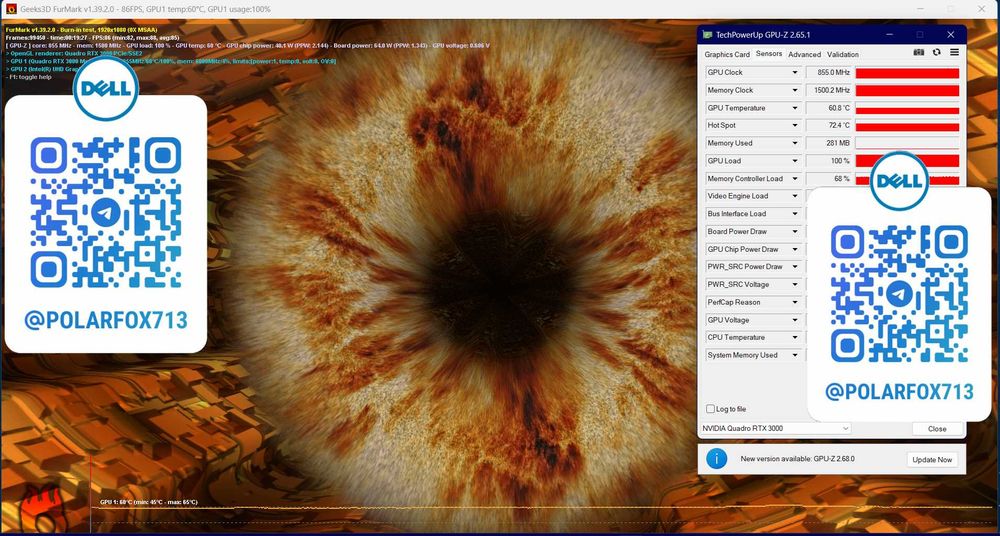Minimize the GPU-Z window
The image size is (1000, 536).
888,34
